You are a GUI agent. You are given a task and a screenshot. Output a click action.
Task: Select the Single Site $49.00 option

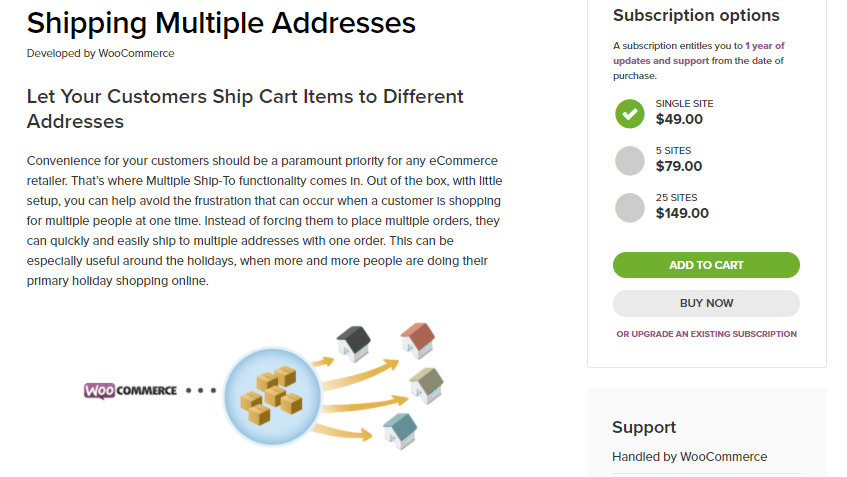[630, 113]
